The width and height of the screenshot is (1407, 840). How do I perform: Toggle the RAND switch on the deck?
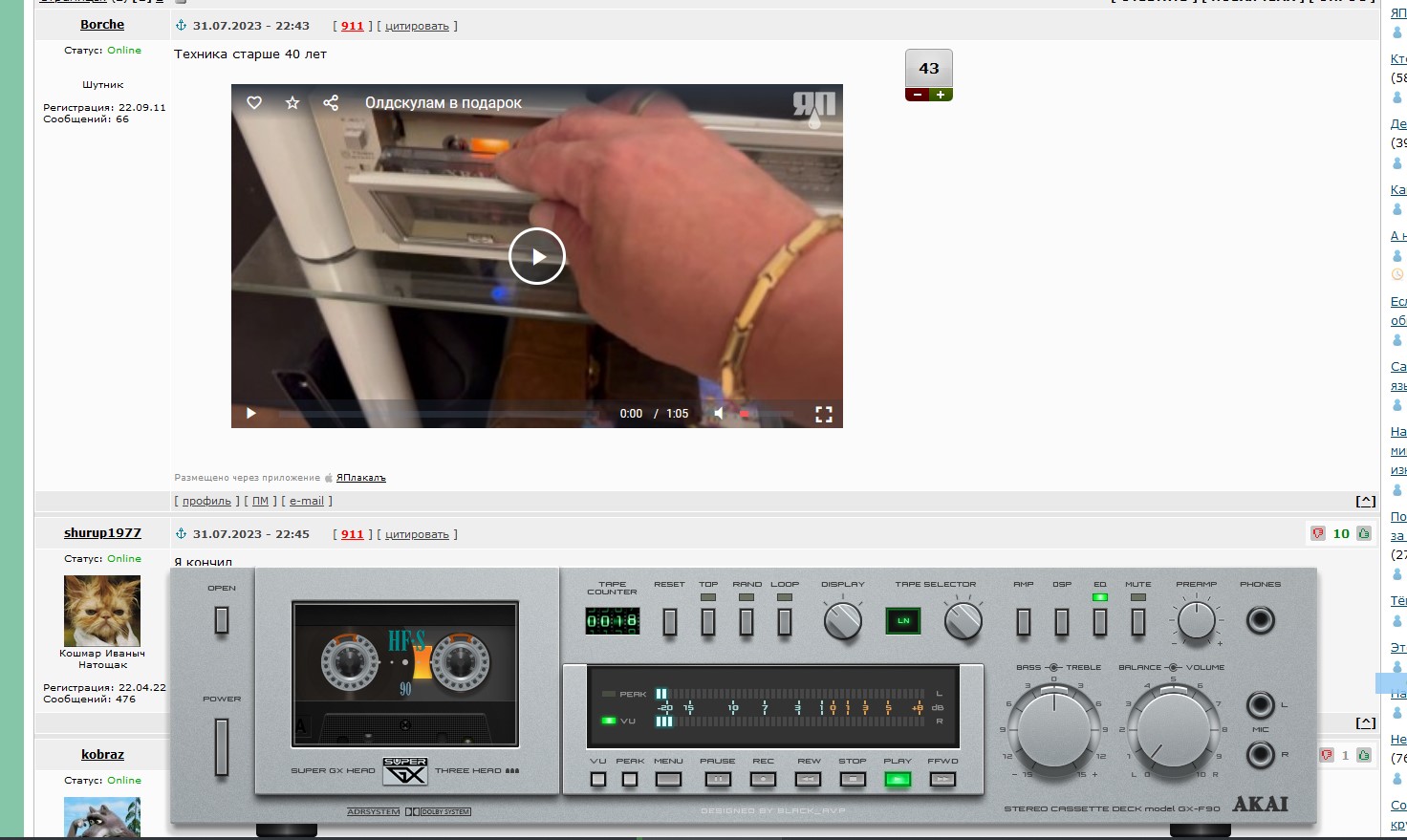coord(747,621)
